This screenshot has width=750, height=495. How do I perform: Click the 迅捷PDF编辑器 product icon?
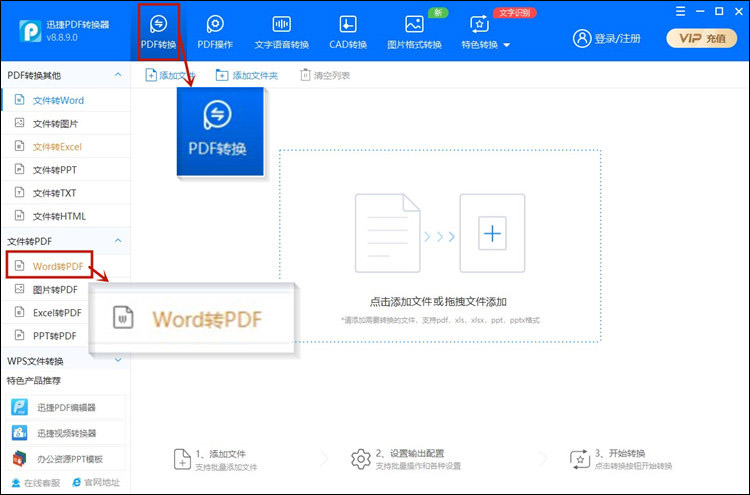[20, 407]
